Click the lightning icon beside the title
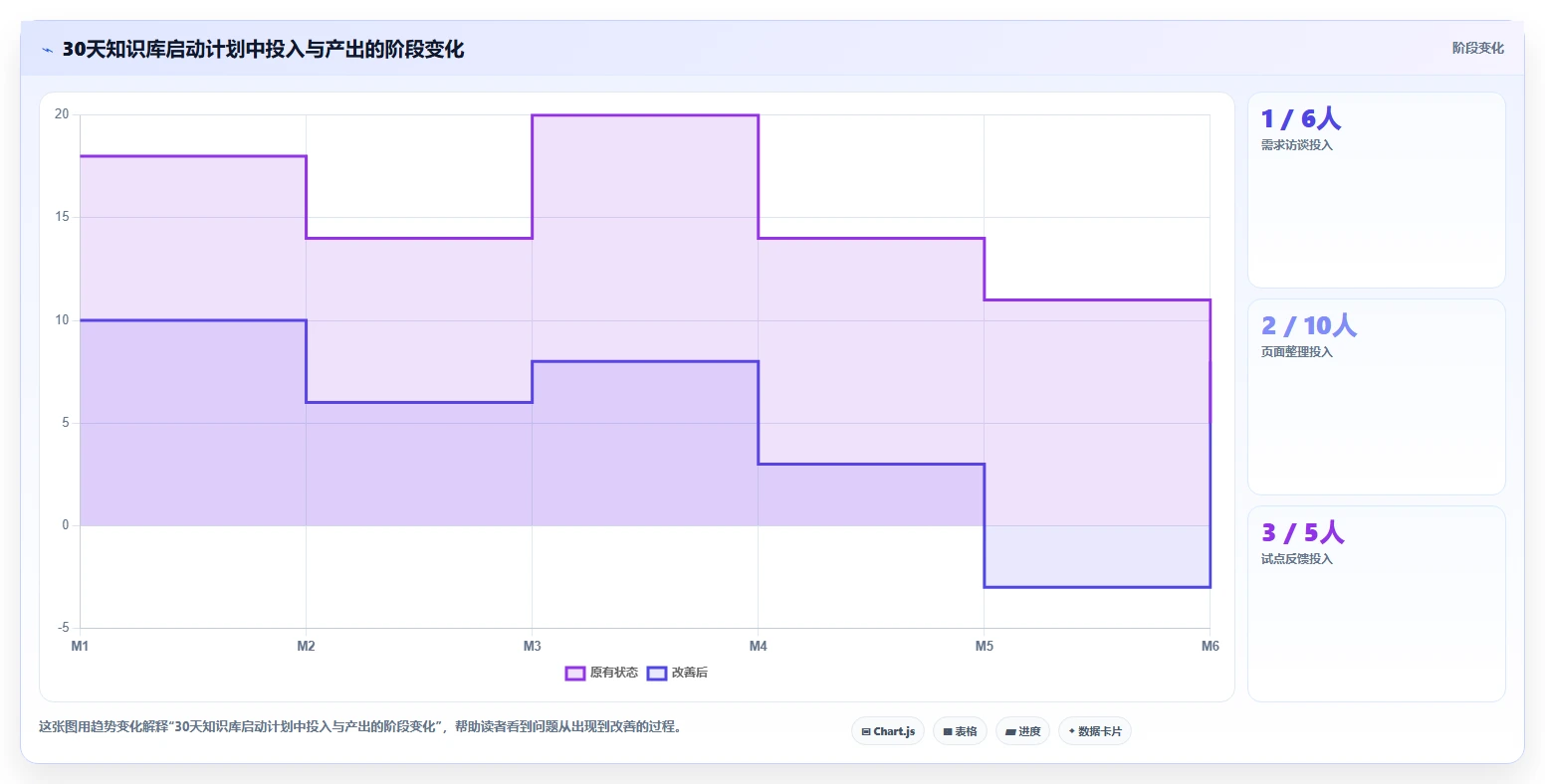 (x=47, y=50)
